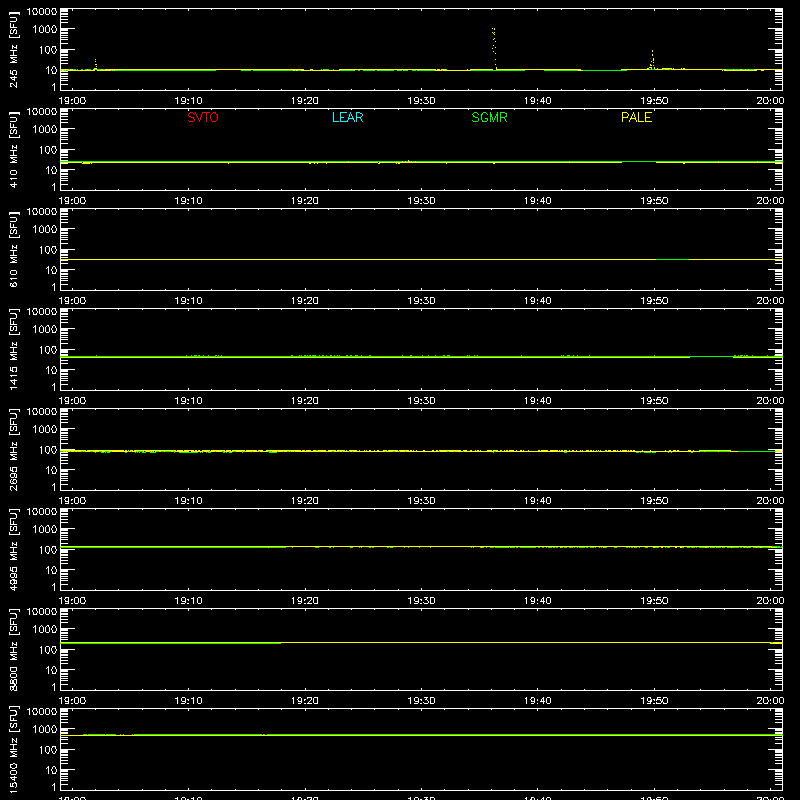Screen dimensions: 800x800
Task: Click the 19:40 label under the 1415 MHz plot
Action: [537, 401]
